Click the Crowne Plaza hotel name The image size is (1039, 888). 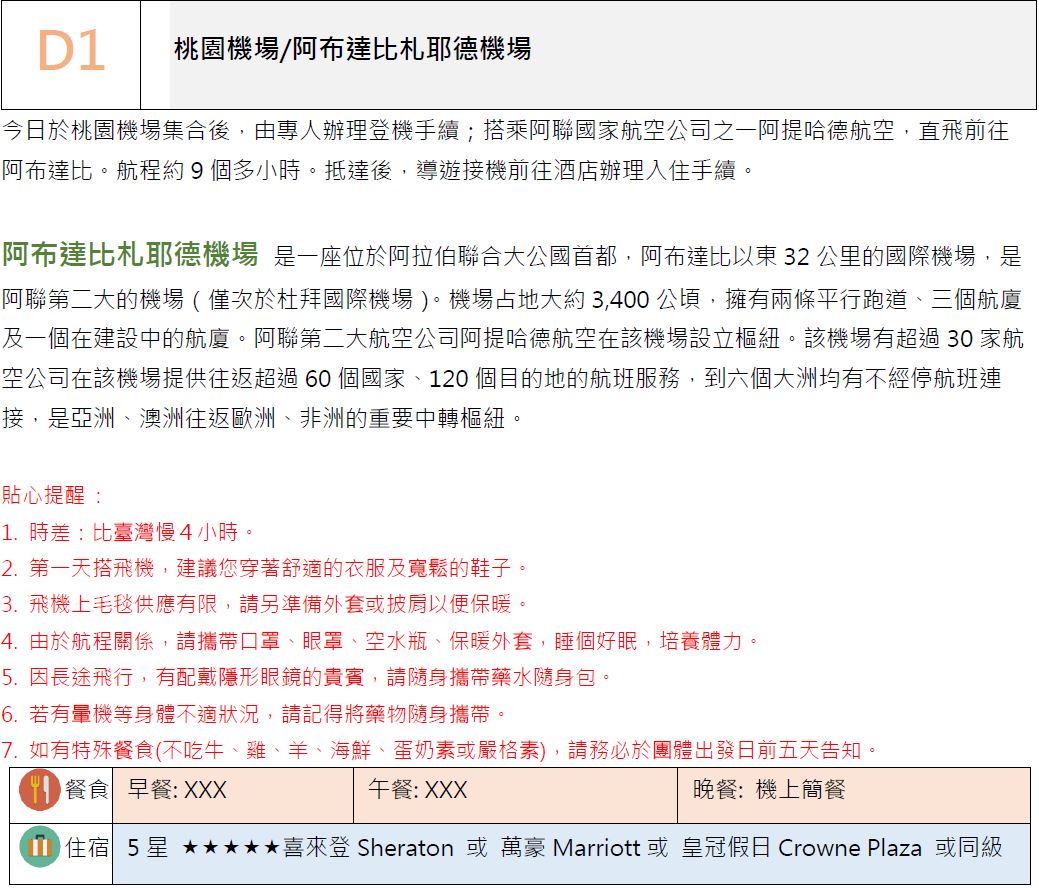pos(849,848)
